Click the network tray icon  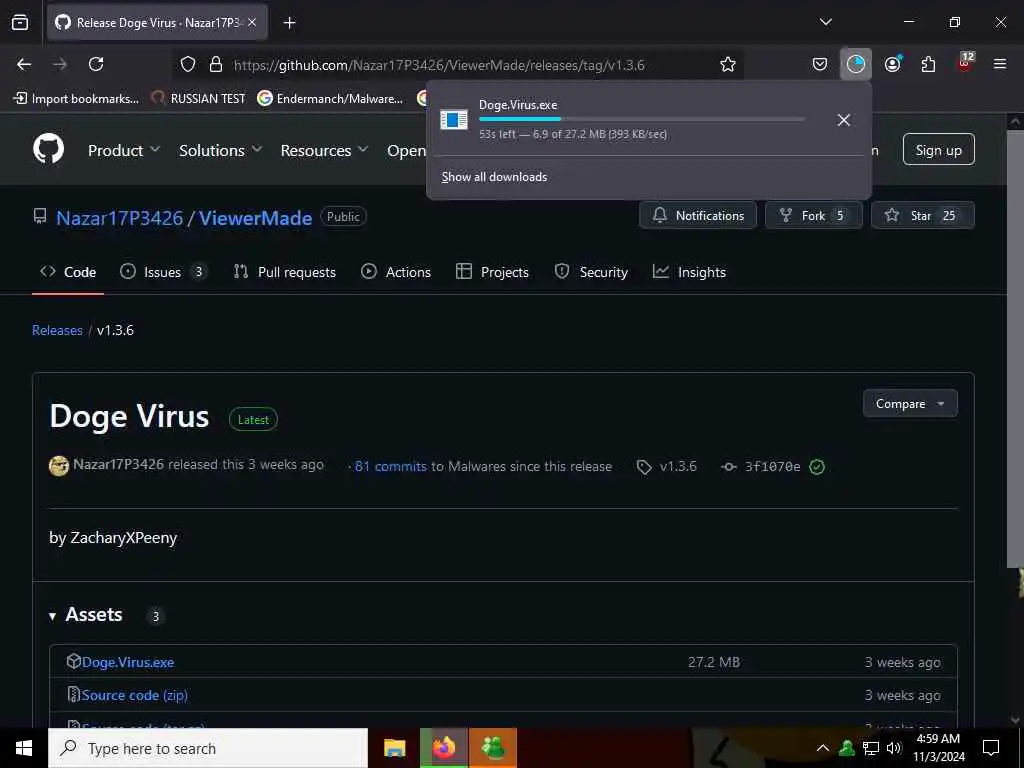pos(871,748)
